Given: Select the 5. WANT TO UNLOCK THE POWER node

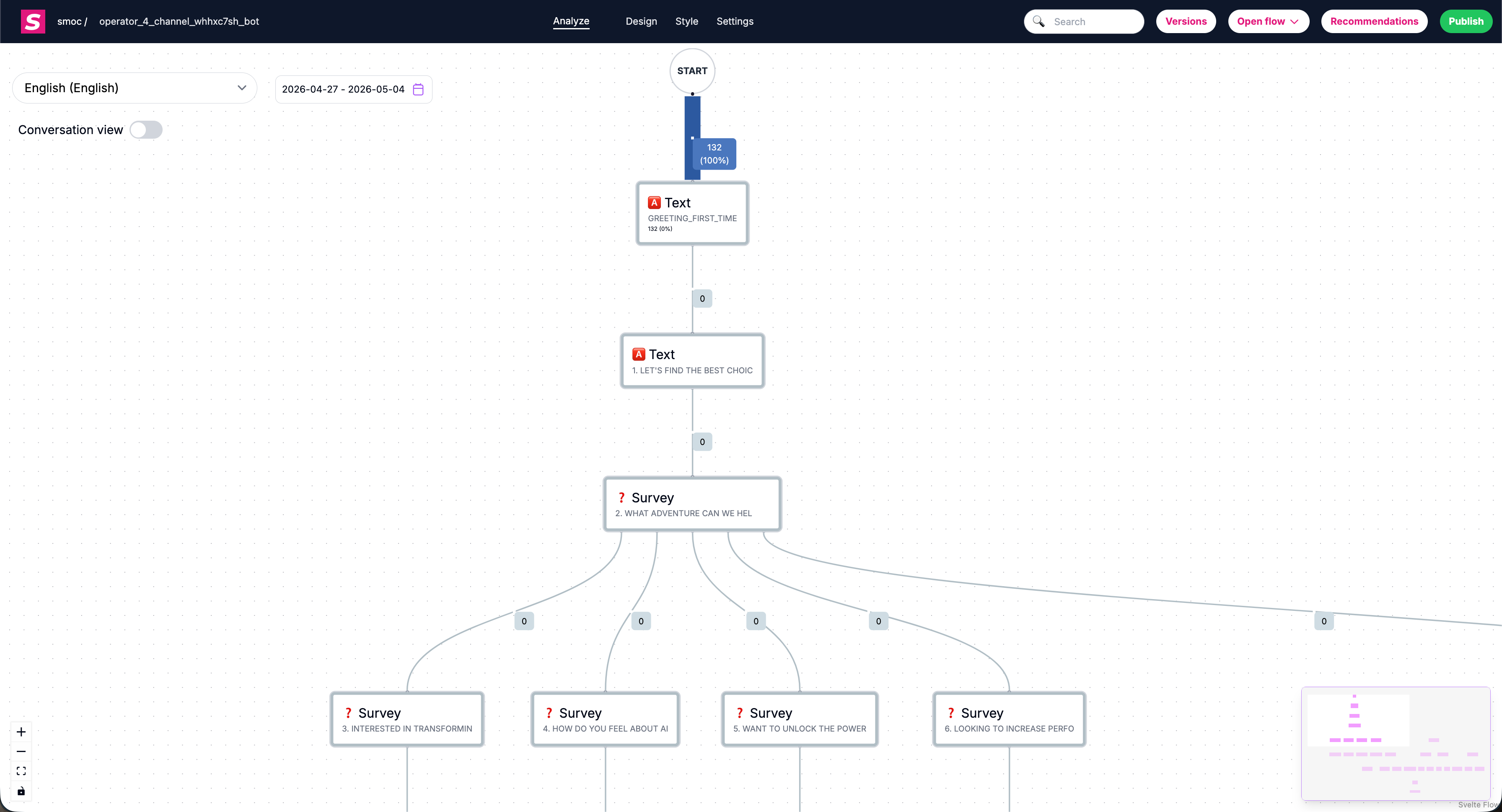Looking at the screenshot, I should [799, 719].
